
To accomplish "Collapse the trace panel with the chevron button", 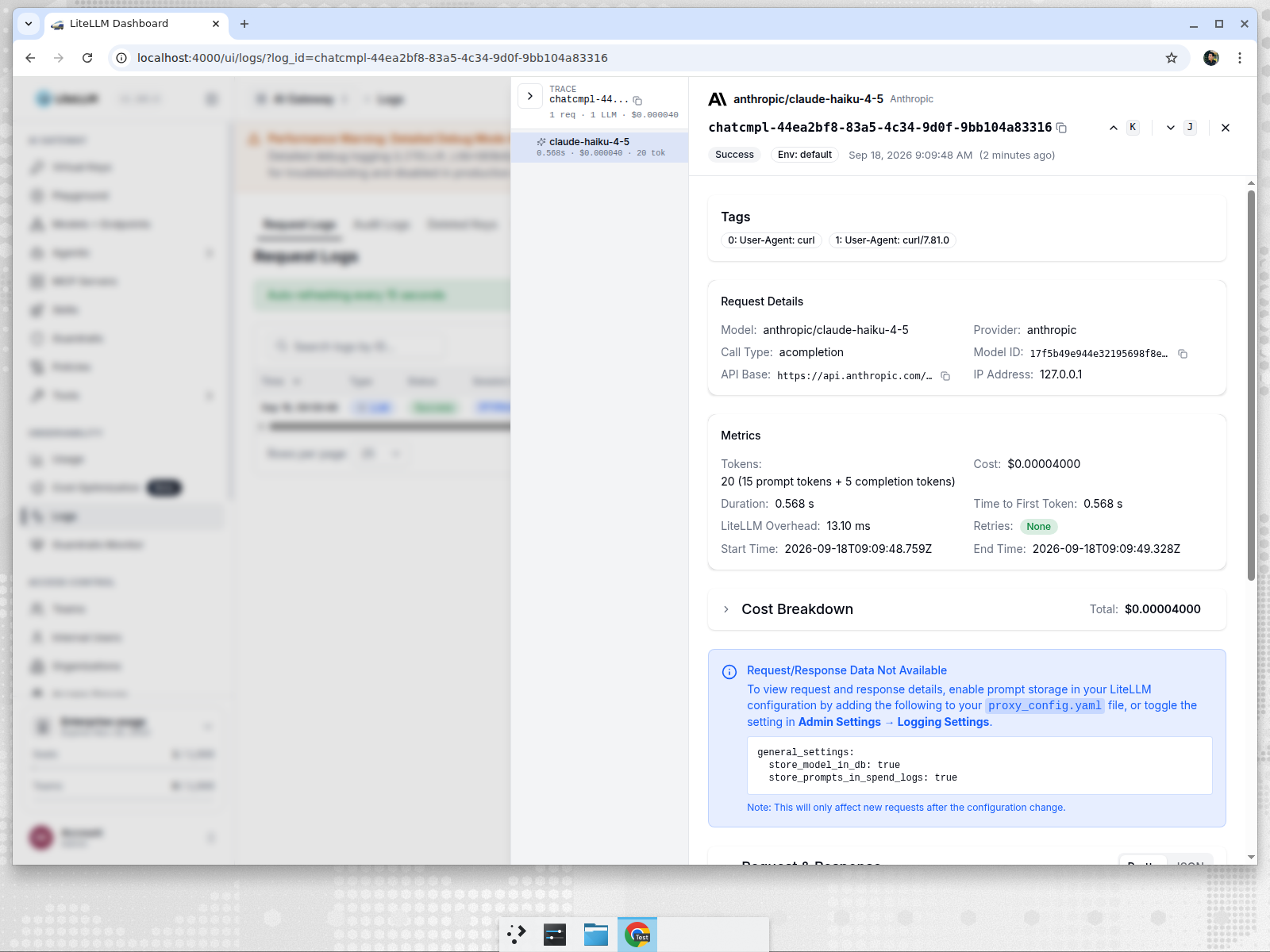I will (x=530, y=96).
